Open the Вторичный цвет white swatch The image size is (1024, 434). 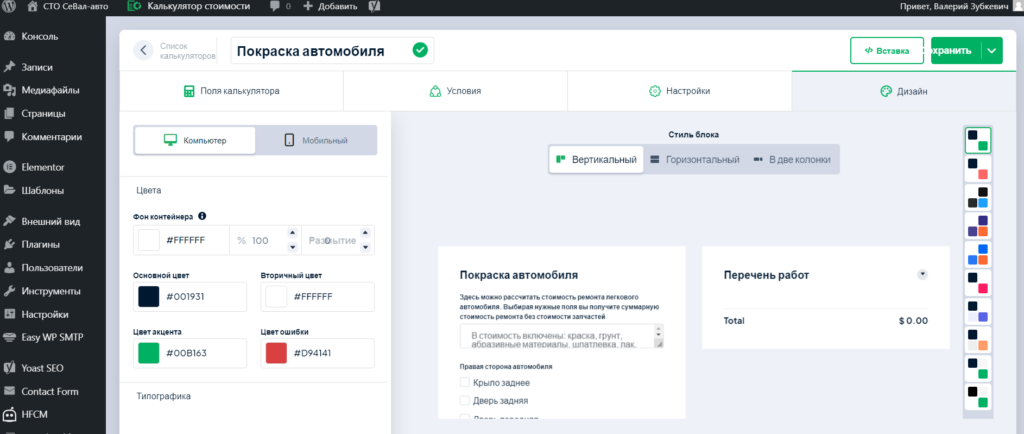tap(276, 297)
